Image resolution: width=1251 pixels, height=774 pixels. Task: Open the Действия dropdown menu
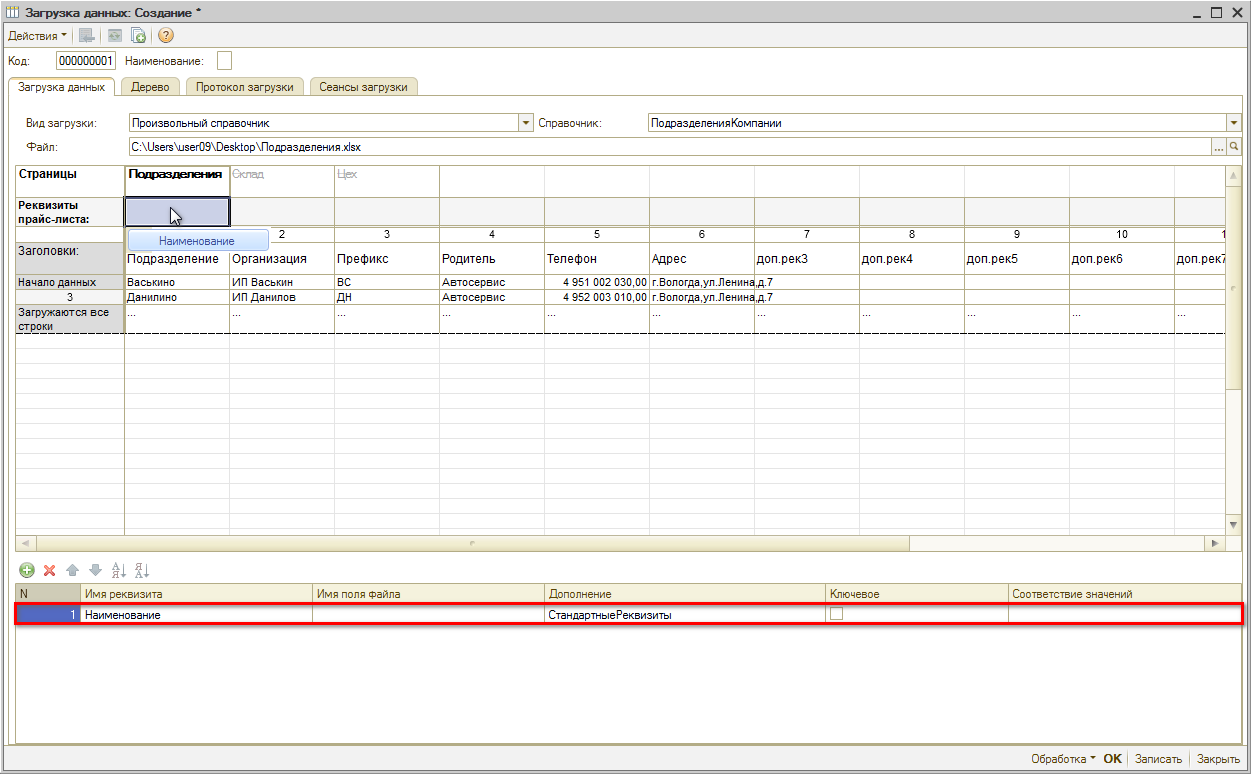(x=37, y=35)
